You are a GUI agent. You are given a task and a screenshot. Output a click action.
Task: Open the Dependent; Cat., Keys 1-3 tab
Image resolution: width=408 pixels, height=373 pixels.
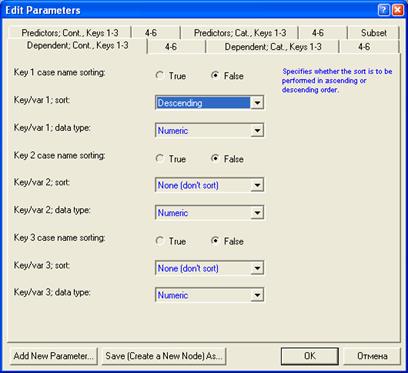[273, 46]
